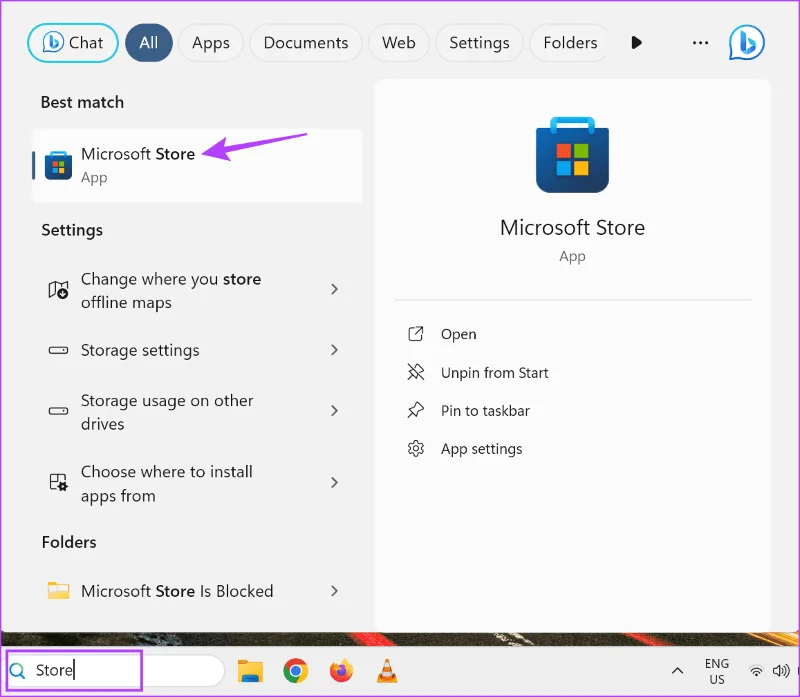The image size is (800, 697).
Task: Click the Storage settings drive icon
Action: pyautogui.click(x=58, y=351)
